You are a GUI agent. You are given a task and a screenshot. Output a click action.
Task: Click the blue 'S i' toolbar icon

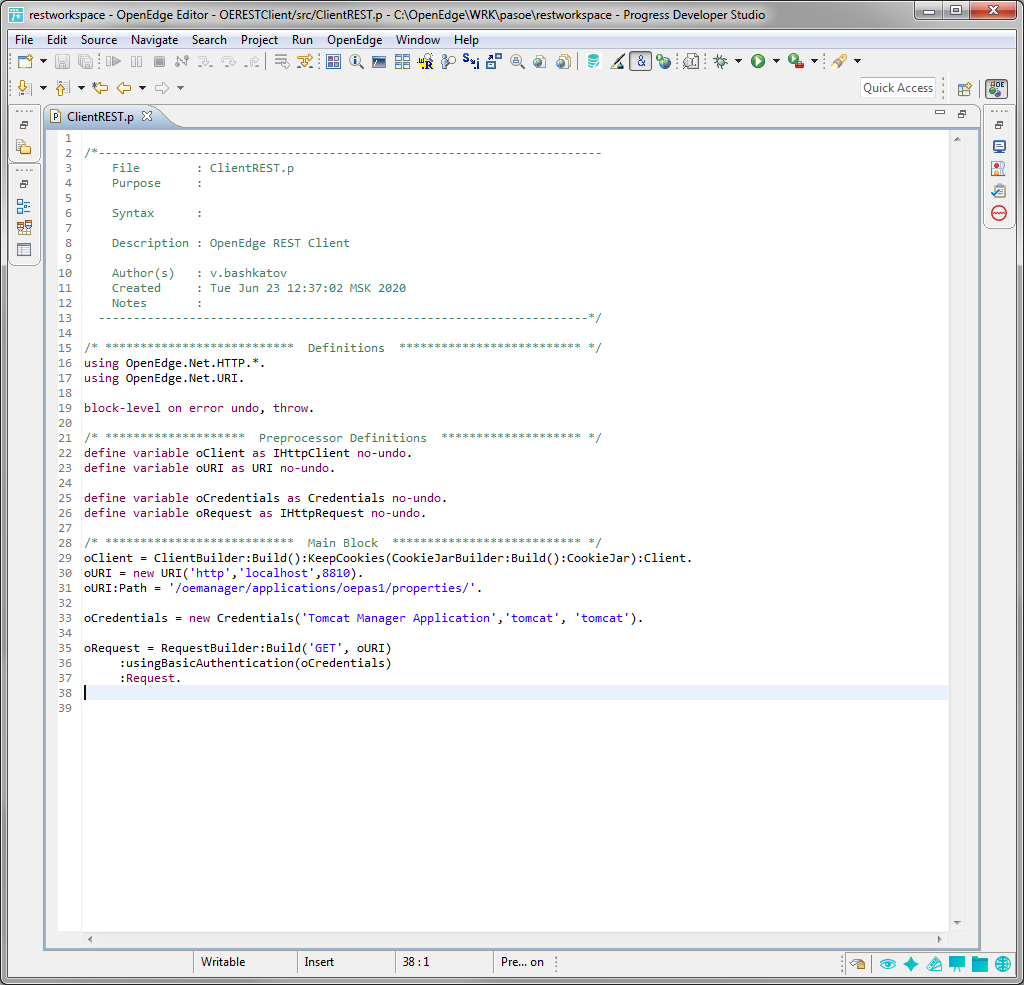[471, 61]
